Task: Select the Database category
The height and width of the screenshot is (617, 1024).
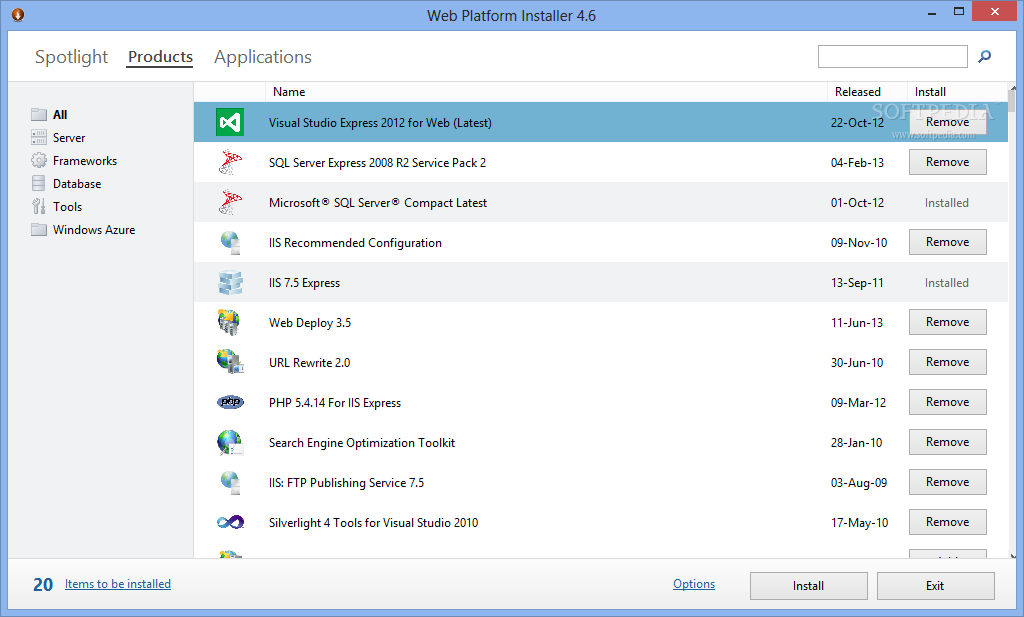Action: pos(77,183)
